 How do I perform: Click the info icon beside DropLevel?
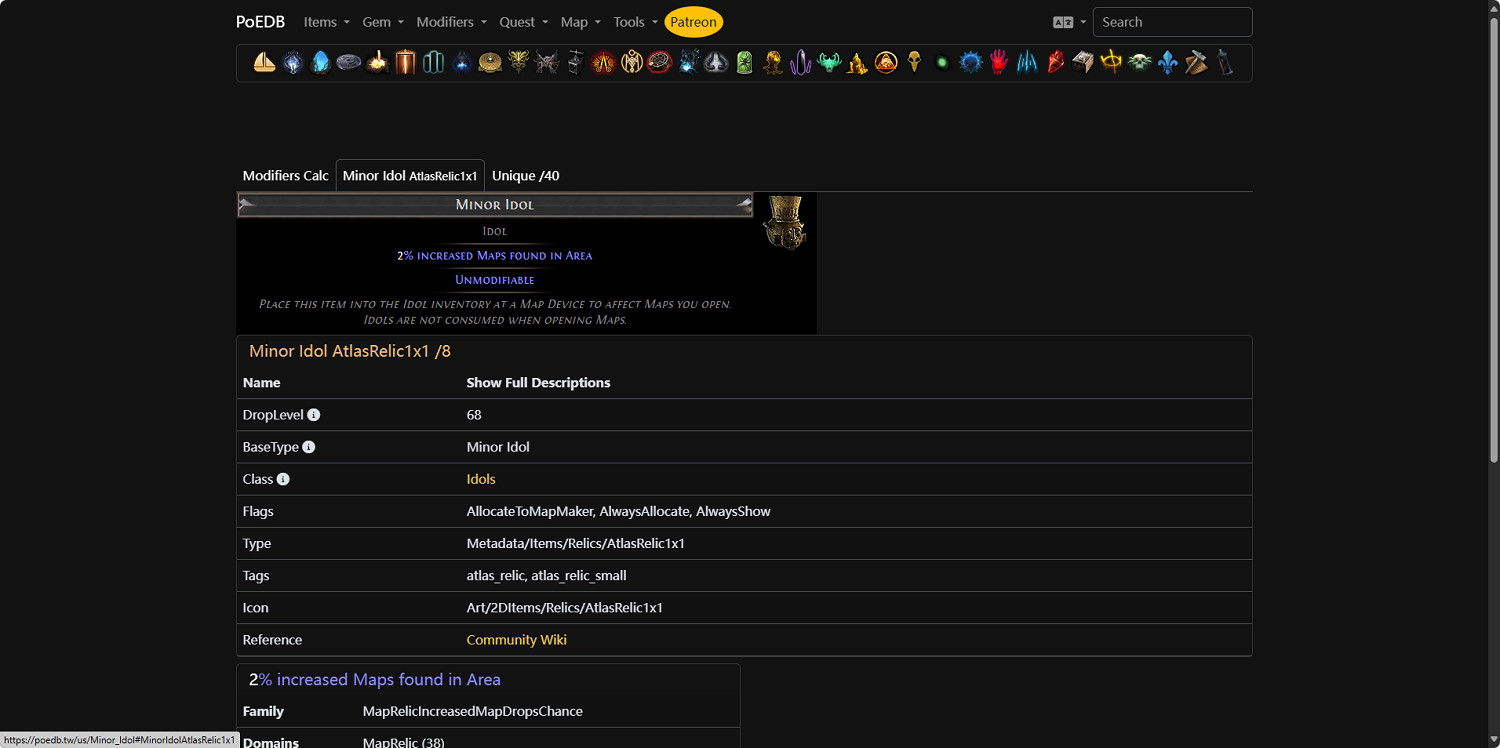point(314,415)
